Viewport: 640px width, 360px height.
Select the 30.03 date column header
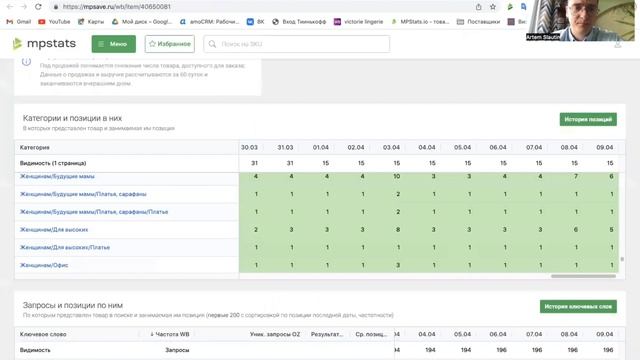[x=249, y=147]
